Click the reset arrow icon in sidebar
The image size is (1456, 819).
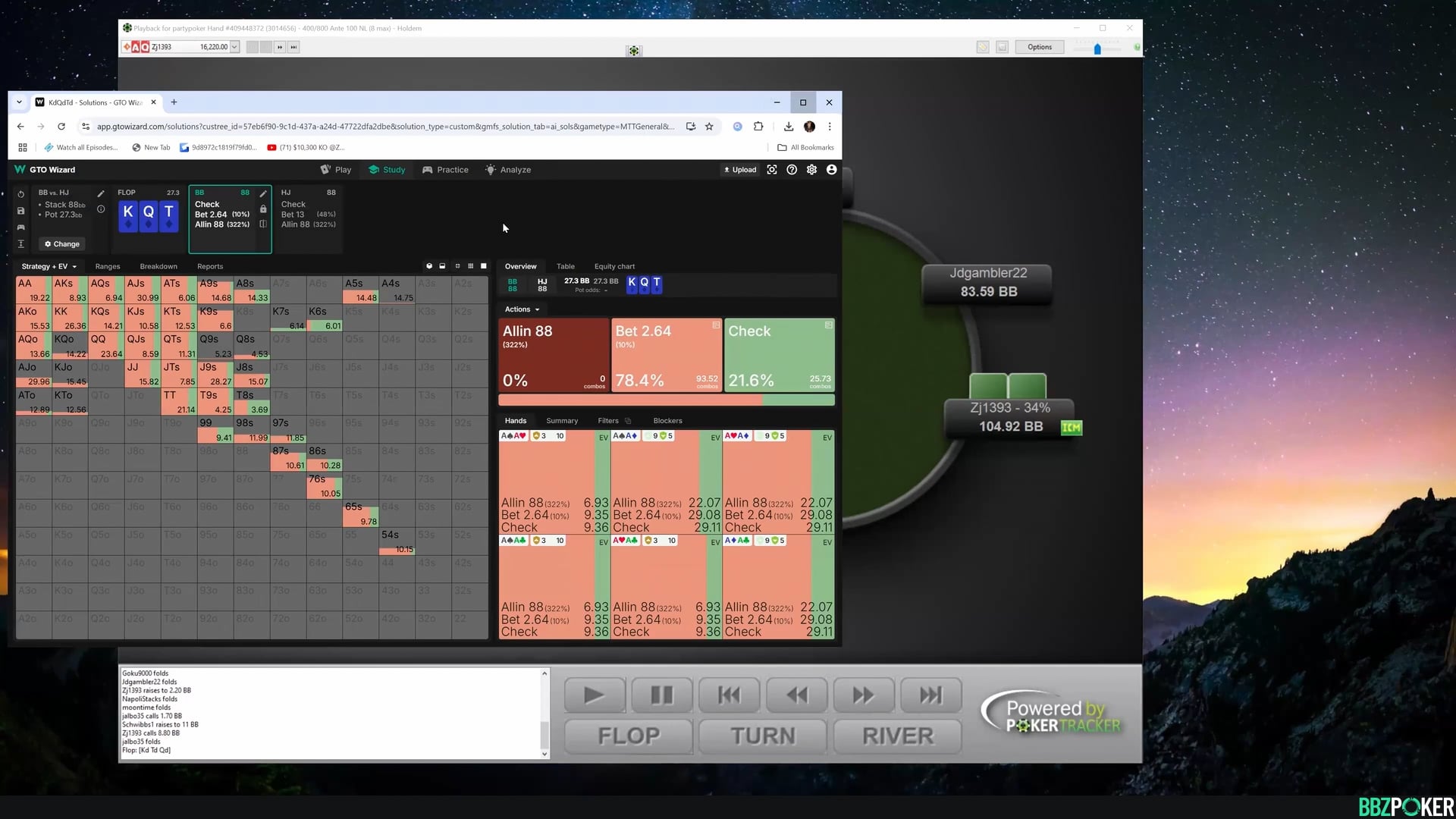[x=20, y=194]
